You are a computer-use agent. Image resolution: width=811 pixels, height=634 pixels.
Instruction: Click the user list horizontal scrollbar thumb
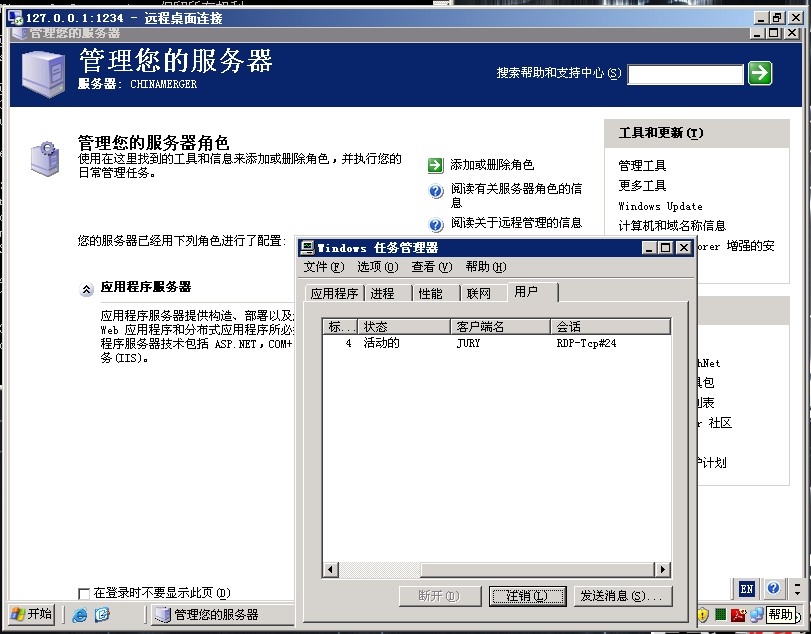[538, 570]
